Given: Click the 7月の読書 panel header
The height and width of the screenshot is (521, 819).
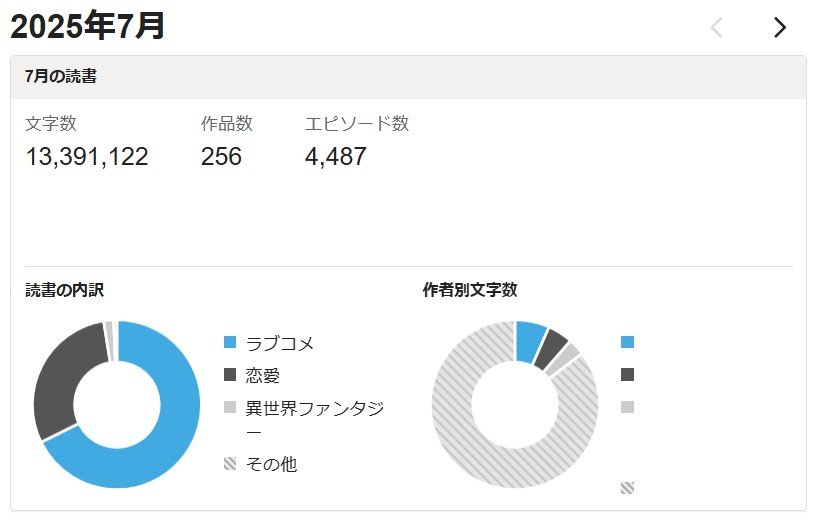Looking at the screenshot, I should [x=408, y=77].
